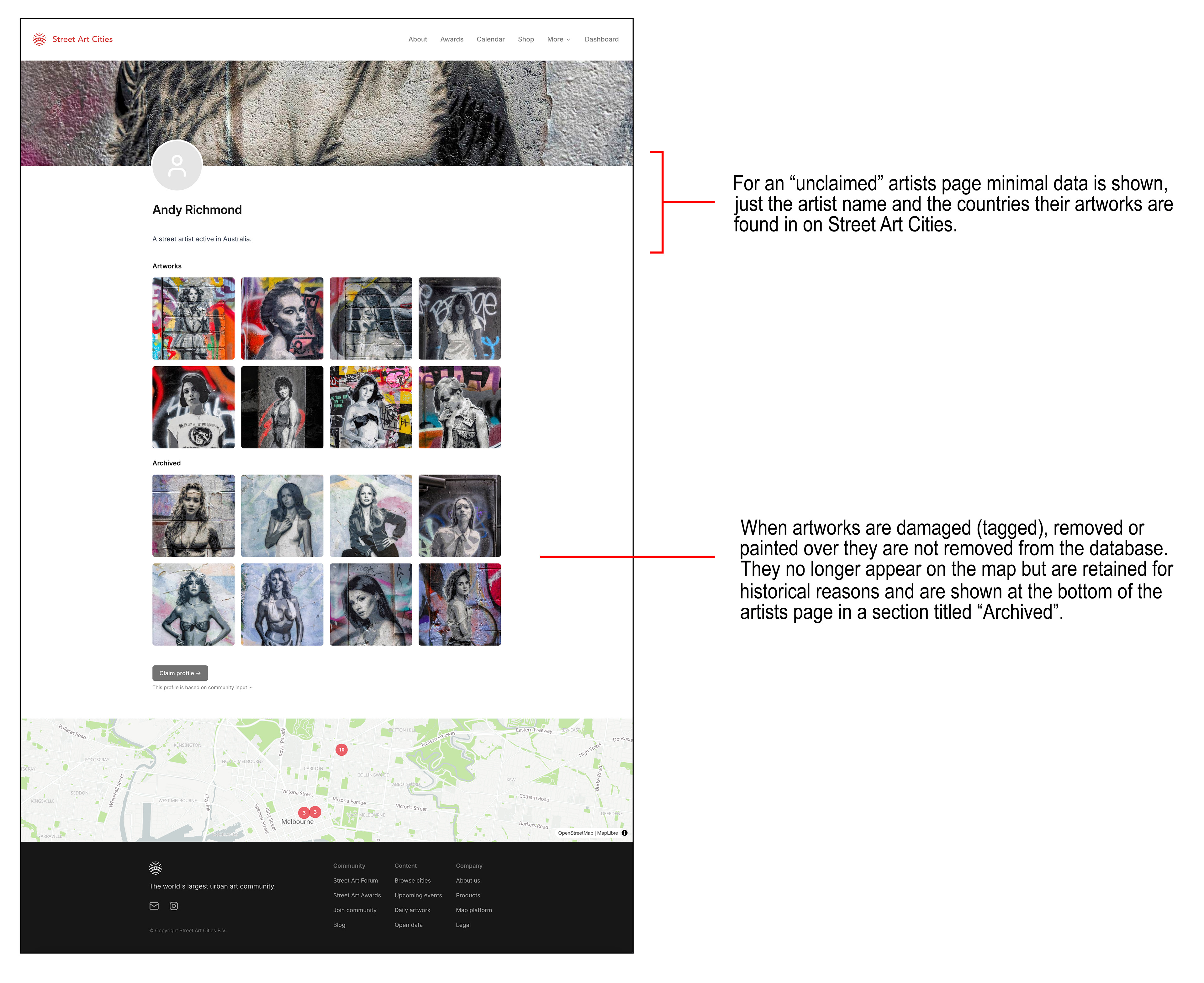This screenshot has height=983, width=1204.
Task: Open the Street Art Forum footer link
Action: pos(356,880)
